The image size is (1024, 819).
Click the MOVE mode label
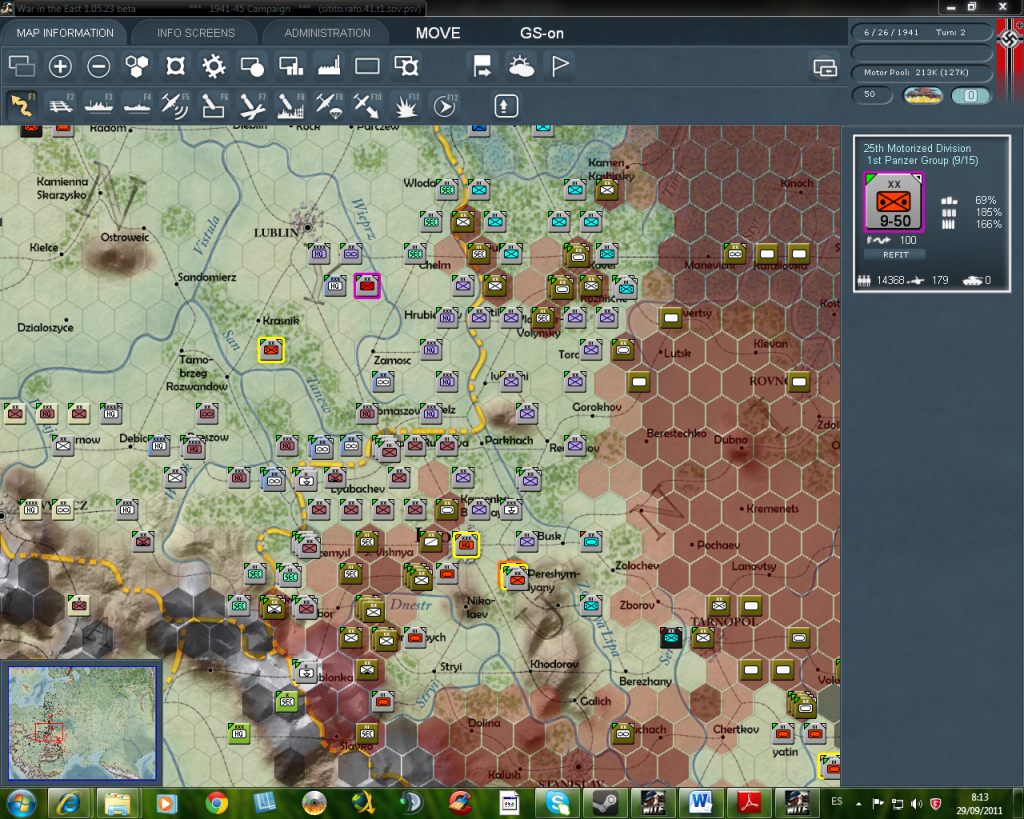tap(438, 33)
